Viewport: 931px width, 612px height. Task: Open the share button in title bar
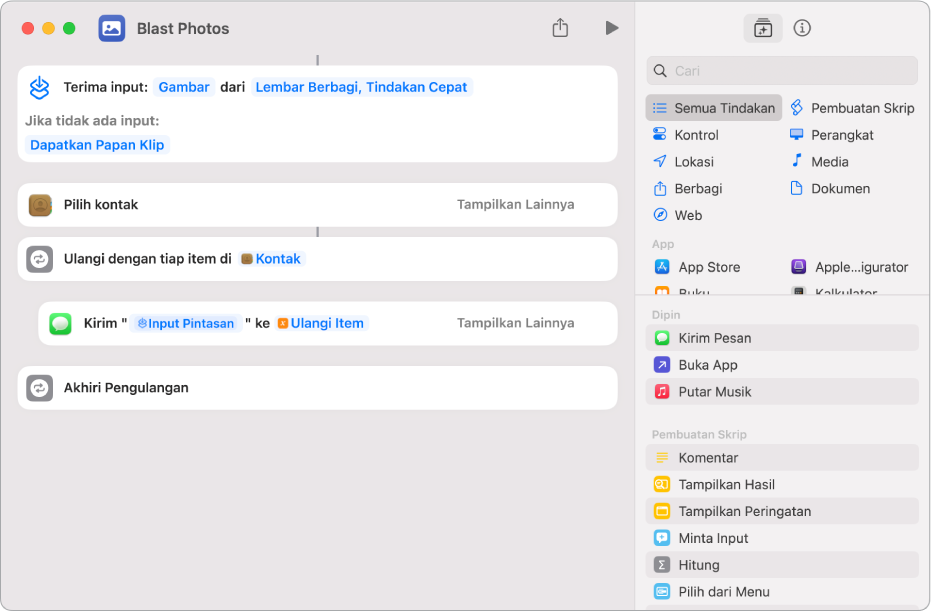560,28
